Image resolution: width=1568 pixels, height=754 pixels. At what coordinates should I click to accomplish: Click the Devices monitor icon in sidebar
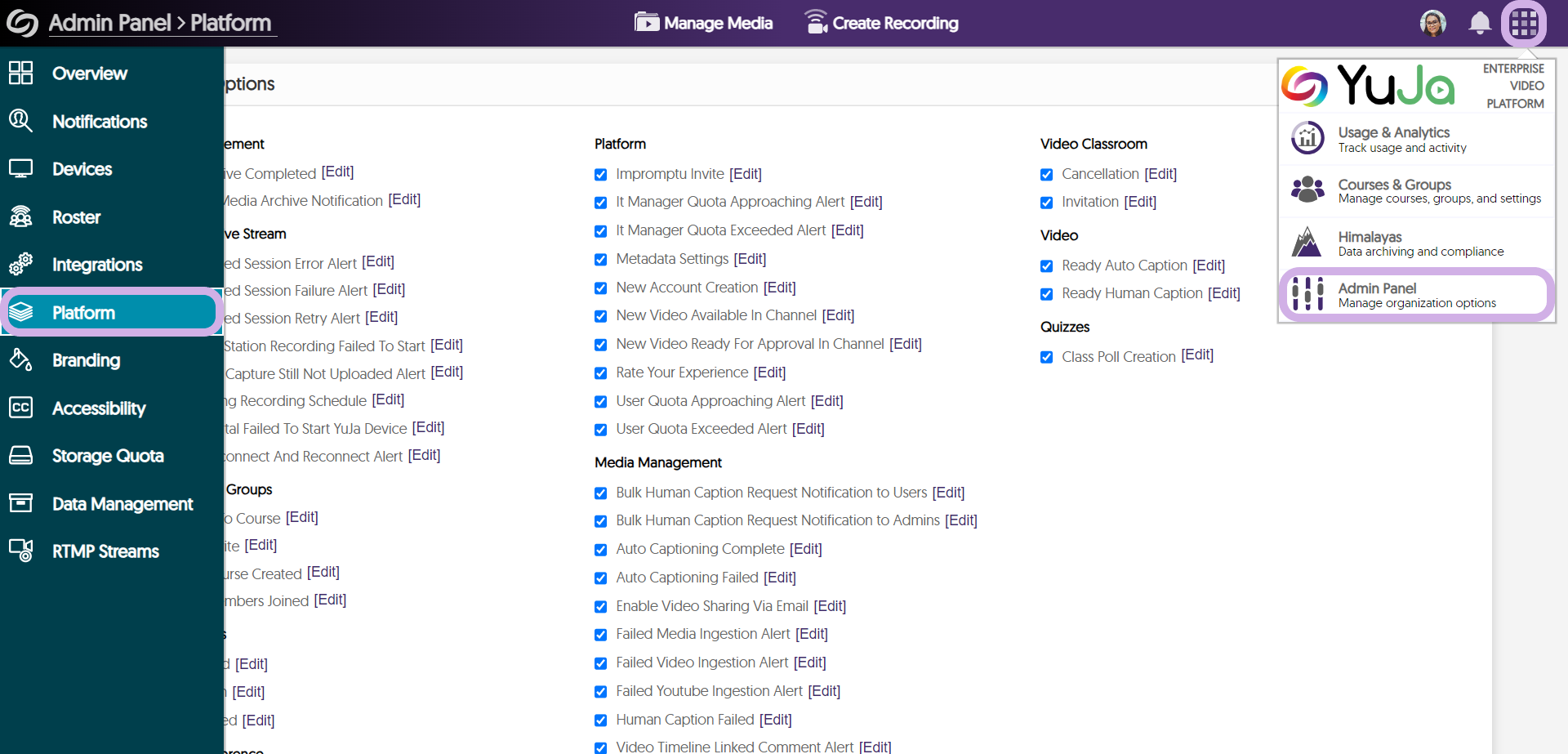(x=20, y=169)
